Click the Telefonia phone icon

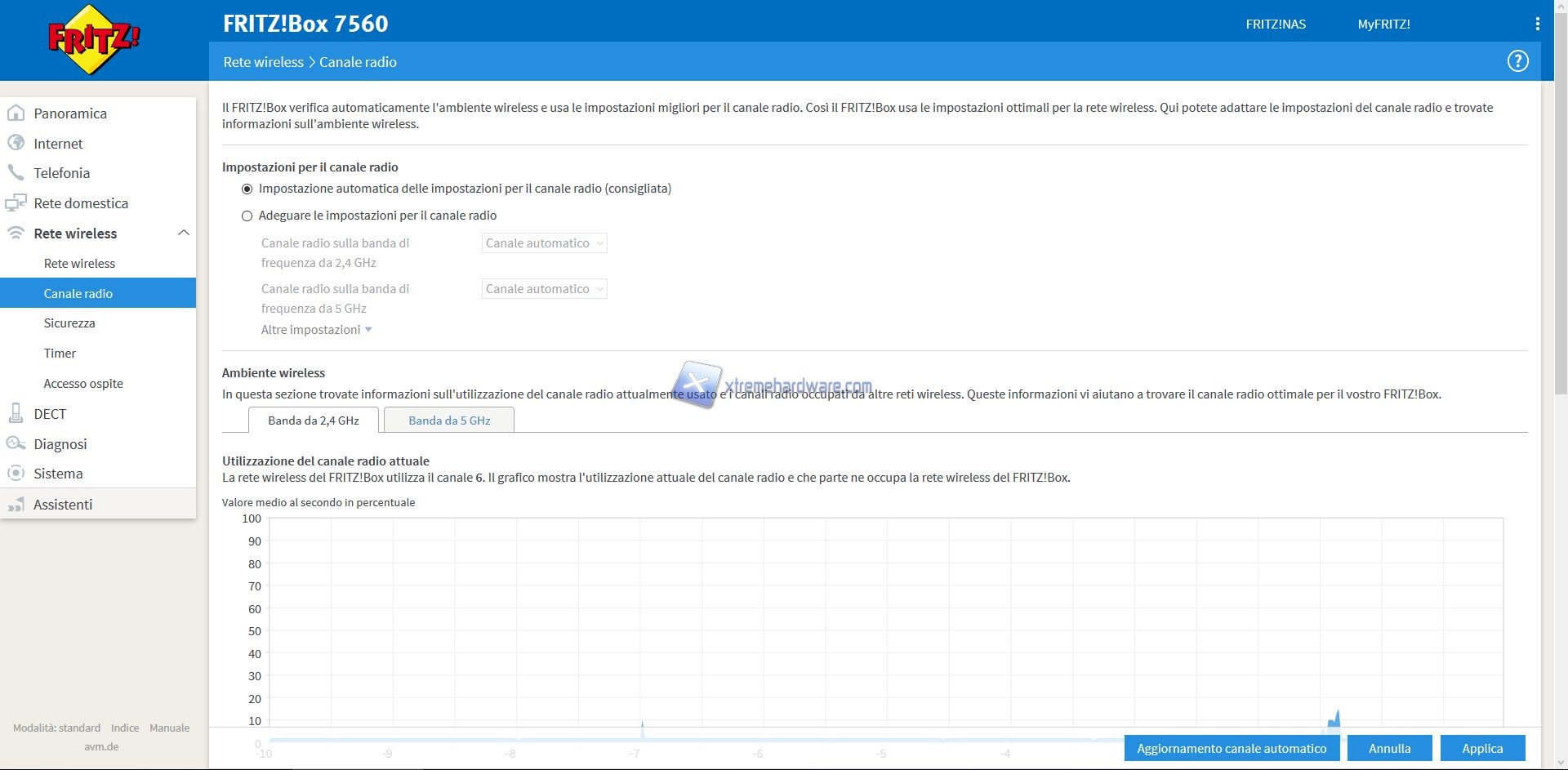pos(16,173)
